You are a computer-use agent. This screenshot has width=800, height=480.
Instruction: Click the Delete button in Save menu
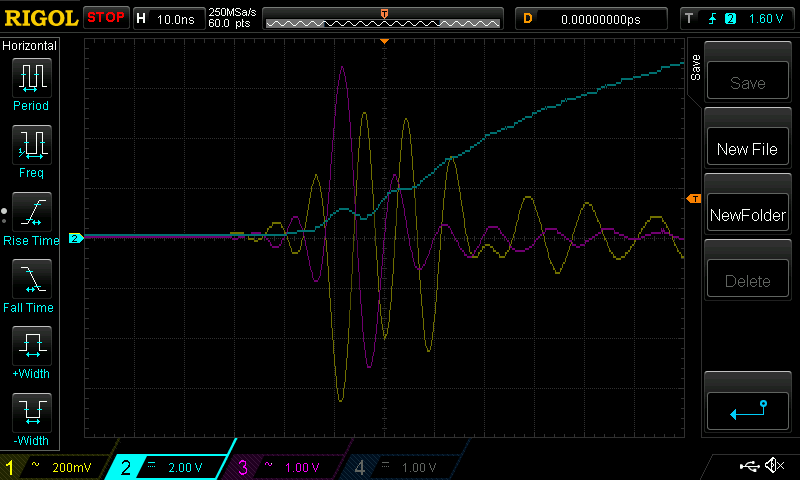point(747,280)
